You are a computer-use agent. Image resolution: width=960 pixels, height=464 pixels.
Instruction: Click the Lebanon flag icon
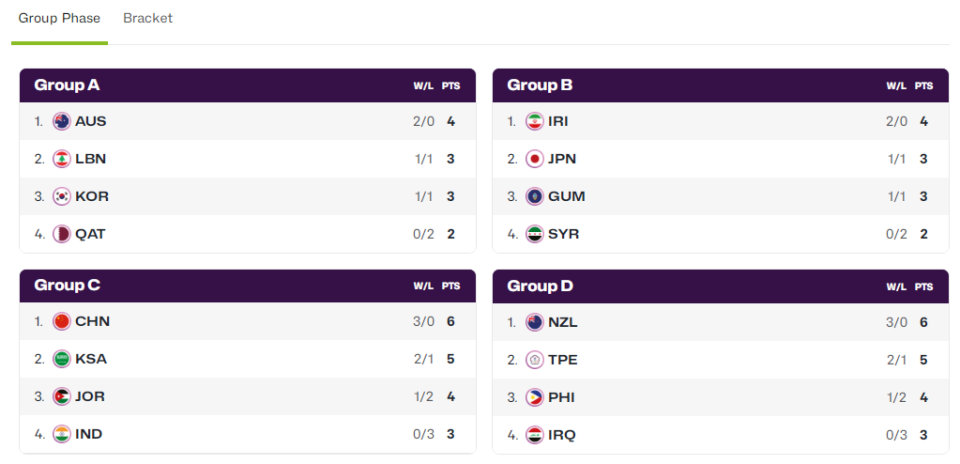[x=62, y=159]
